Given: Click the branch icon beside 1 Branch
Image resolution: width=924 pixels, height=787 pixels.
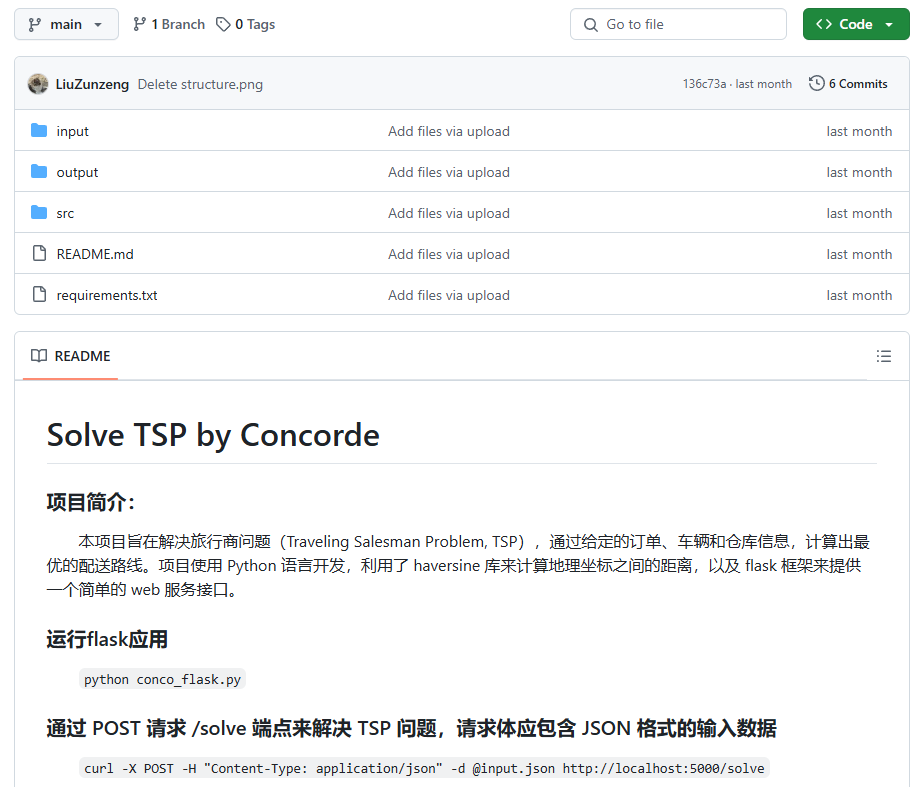Looking at the screenshot, I should [x=139, y=24].
